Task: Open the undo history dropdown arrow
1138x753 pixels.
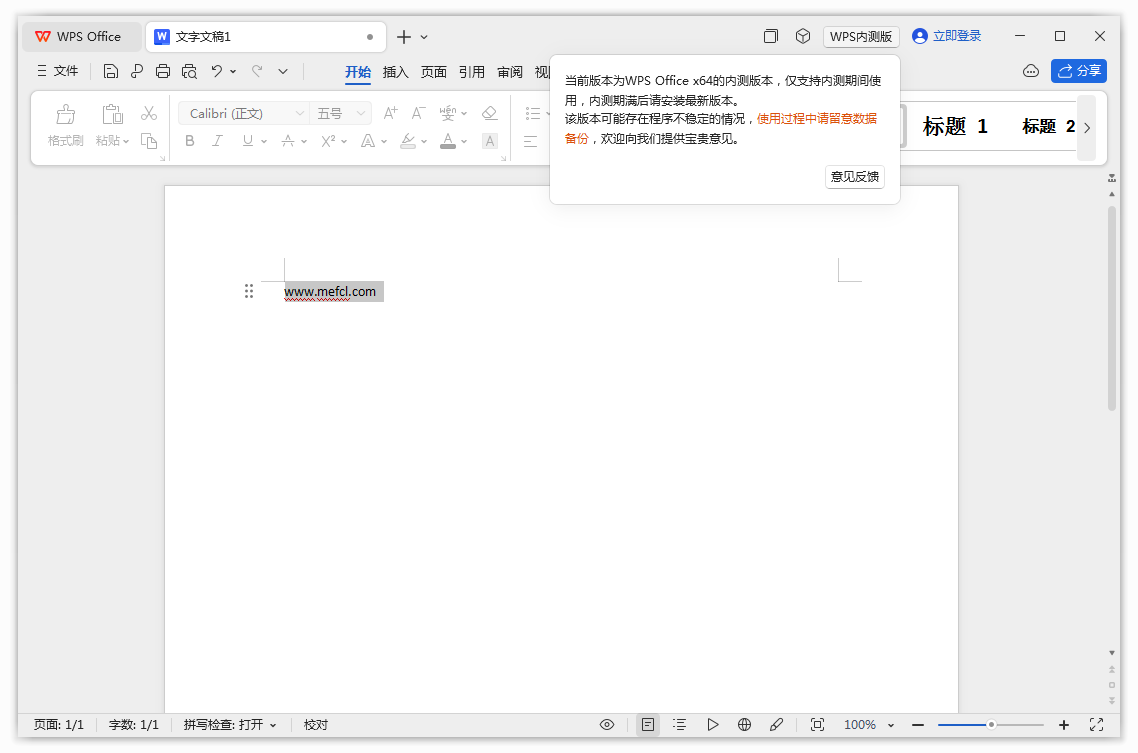Action: [x=233, y=71]
